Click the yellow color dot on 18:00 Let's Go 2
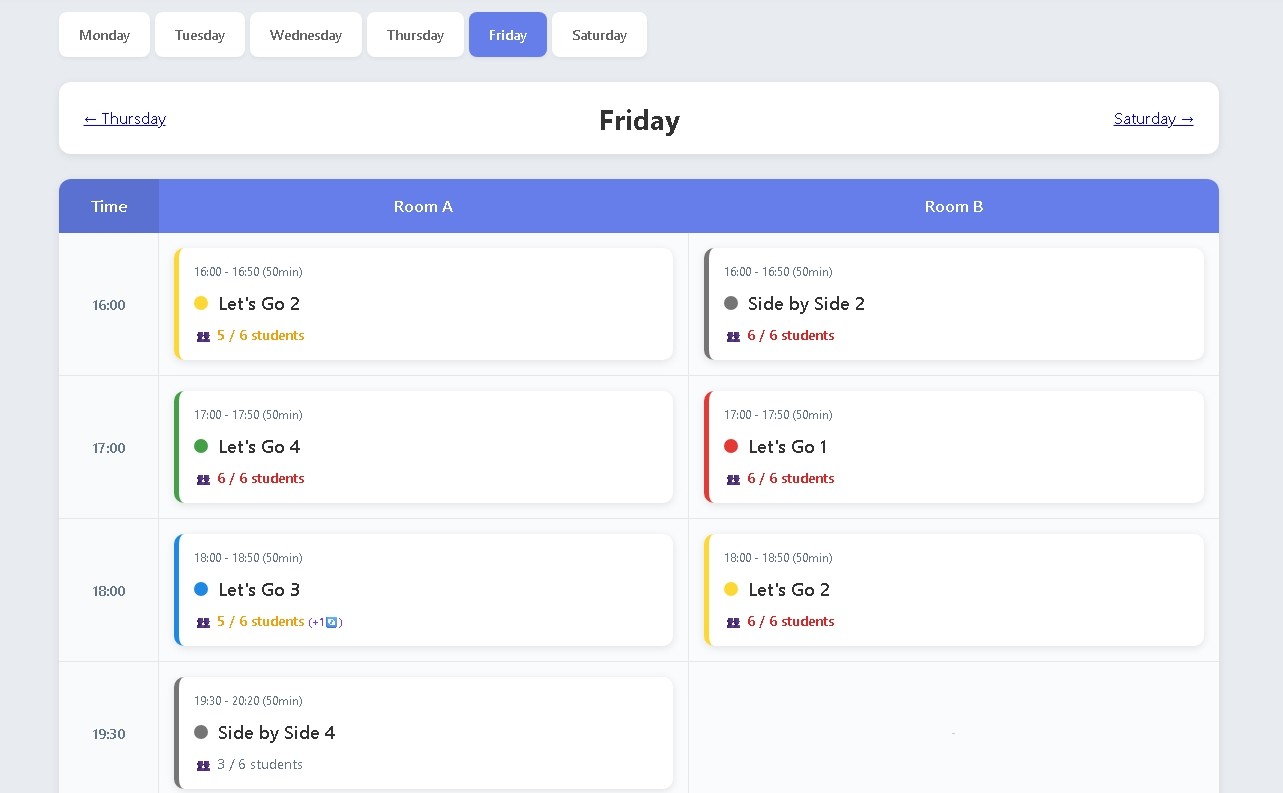Image resolution: width=1283 pixels, height=793 pixels. pyautogui.click(x=731, y=589)
